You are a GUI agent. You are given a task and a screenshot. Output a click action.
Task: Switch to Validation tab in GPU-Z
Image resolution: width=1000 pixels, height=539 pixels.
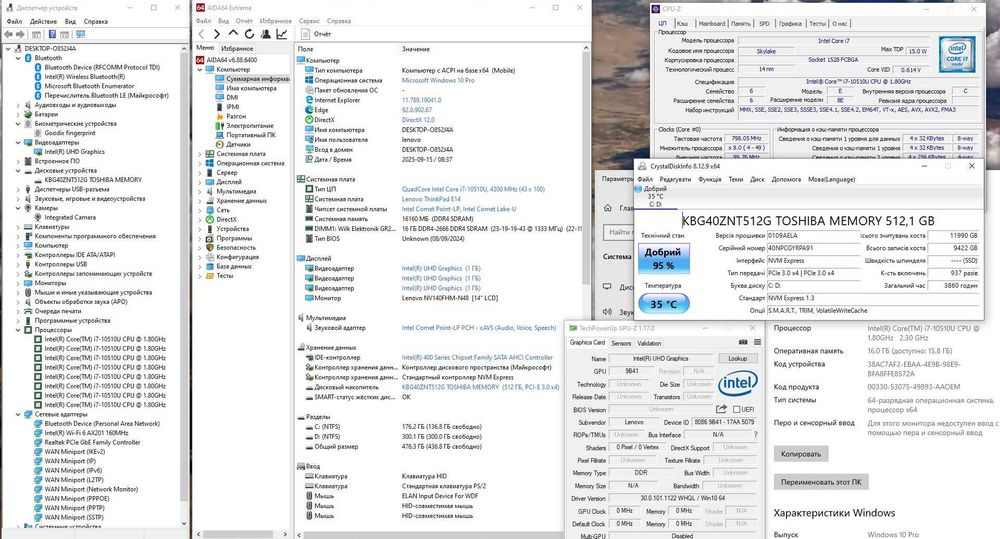coord(649,343)
